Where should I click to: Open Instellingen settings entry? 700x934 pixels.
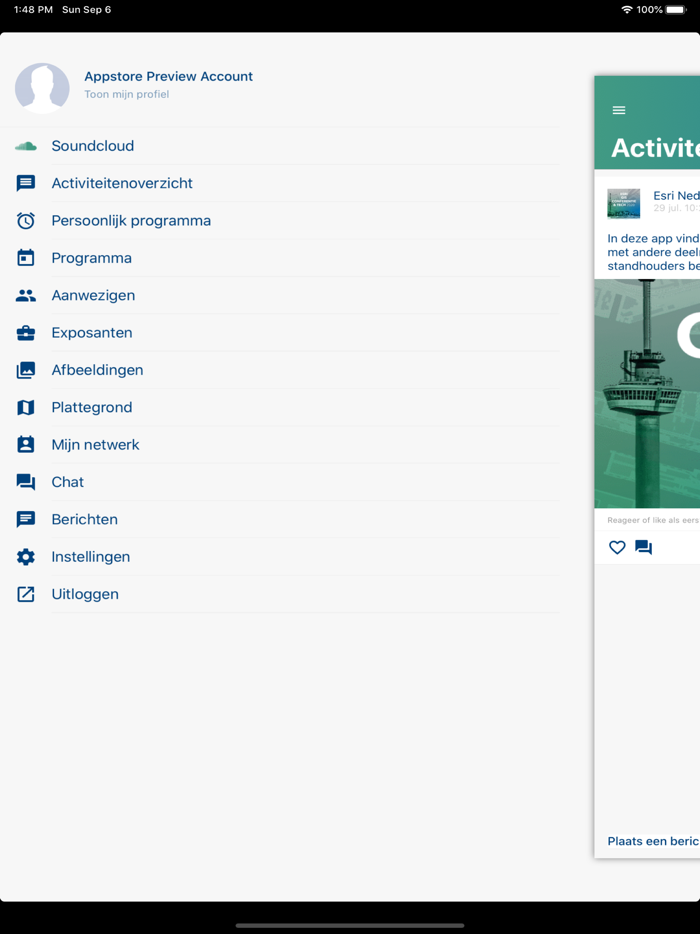tap(91, 557)
